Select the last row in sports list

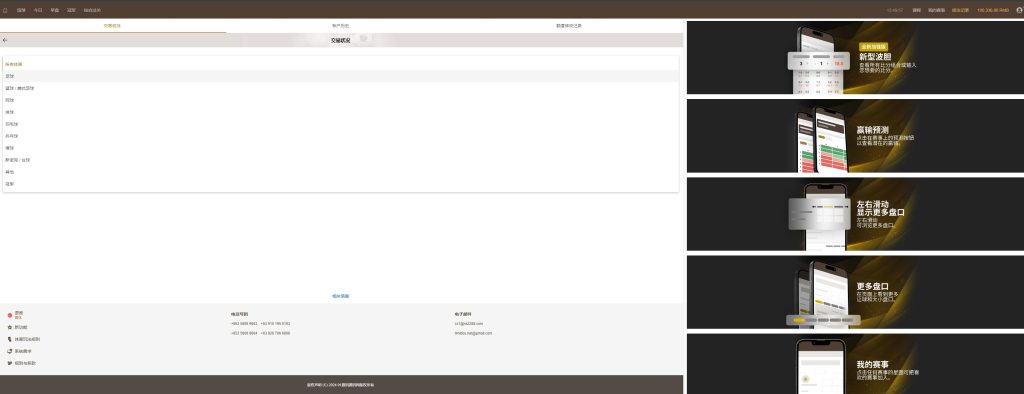(340, 184)
